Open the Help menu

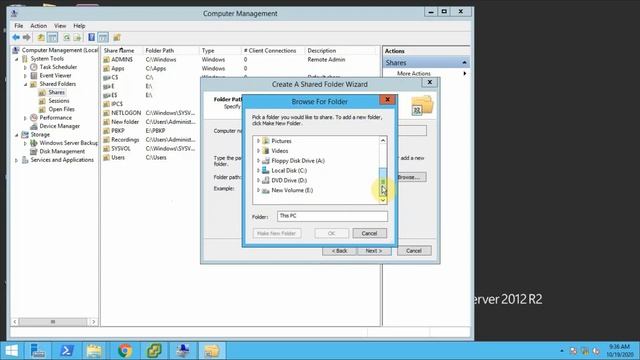tap(79, 26)
